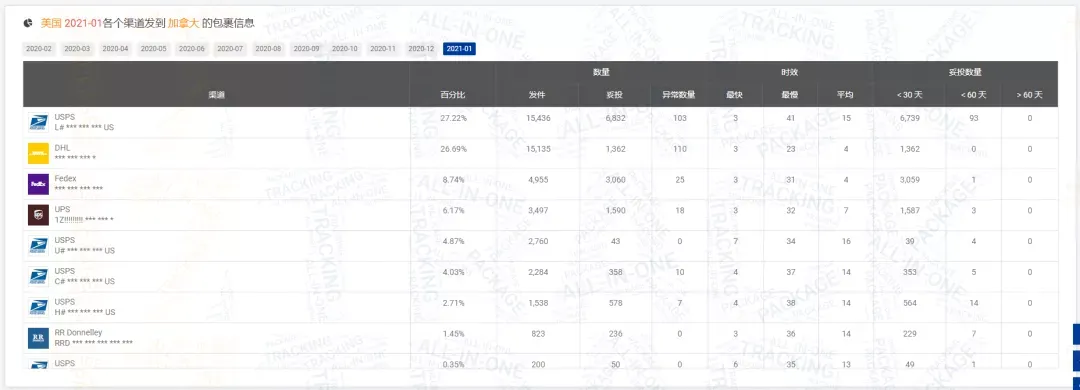Click the DHL carrier logo icon

click(39, 153)
